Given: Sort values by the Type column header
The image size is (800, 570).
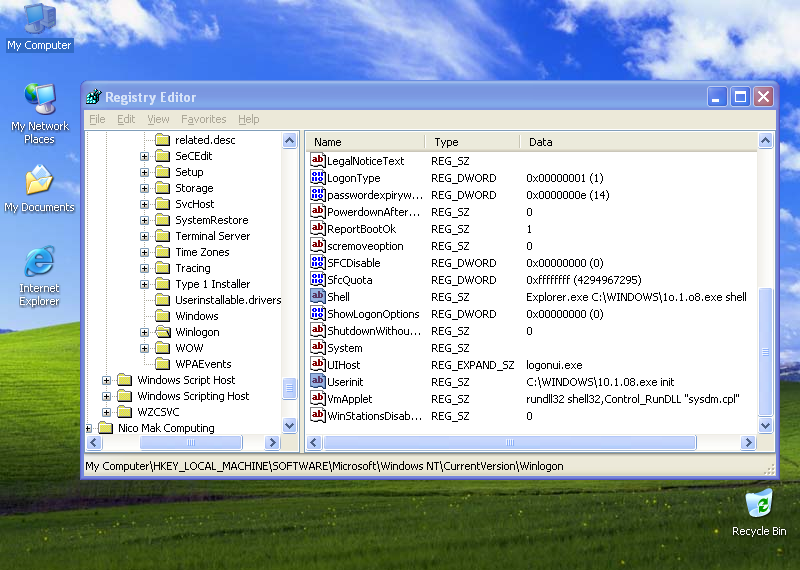Looking at the screenshot, I should [x=472, y=142].
